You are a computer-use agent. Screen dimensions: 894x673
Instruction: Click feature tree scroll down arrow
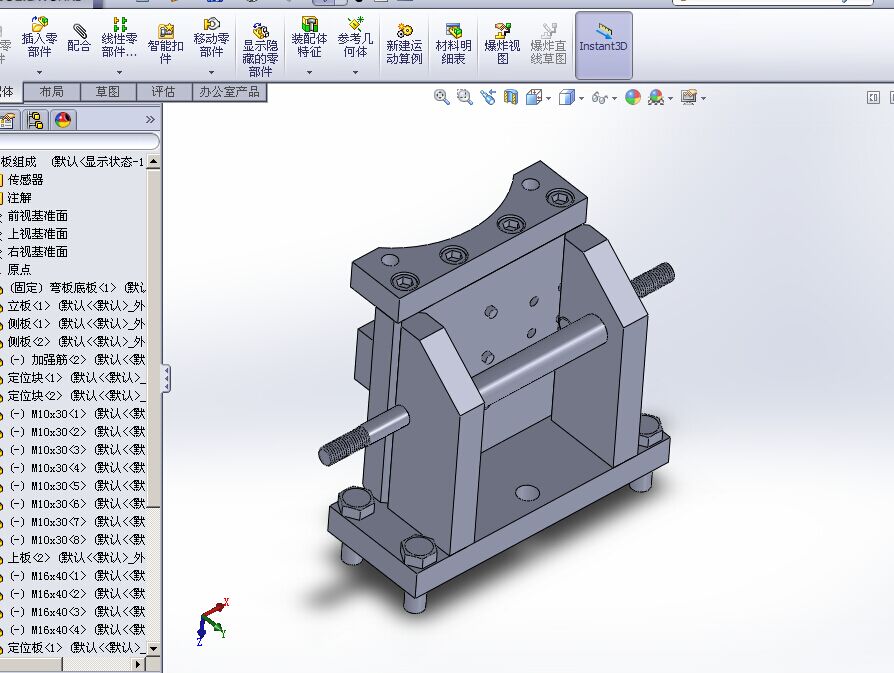(x=153, y=649)
